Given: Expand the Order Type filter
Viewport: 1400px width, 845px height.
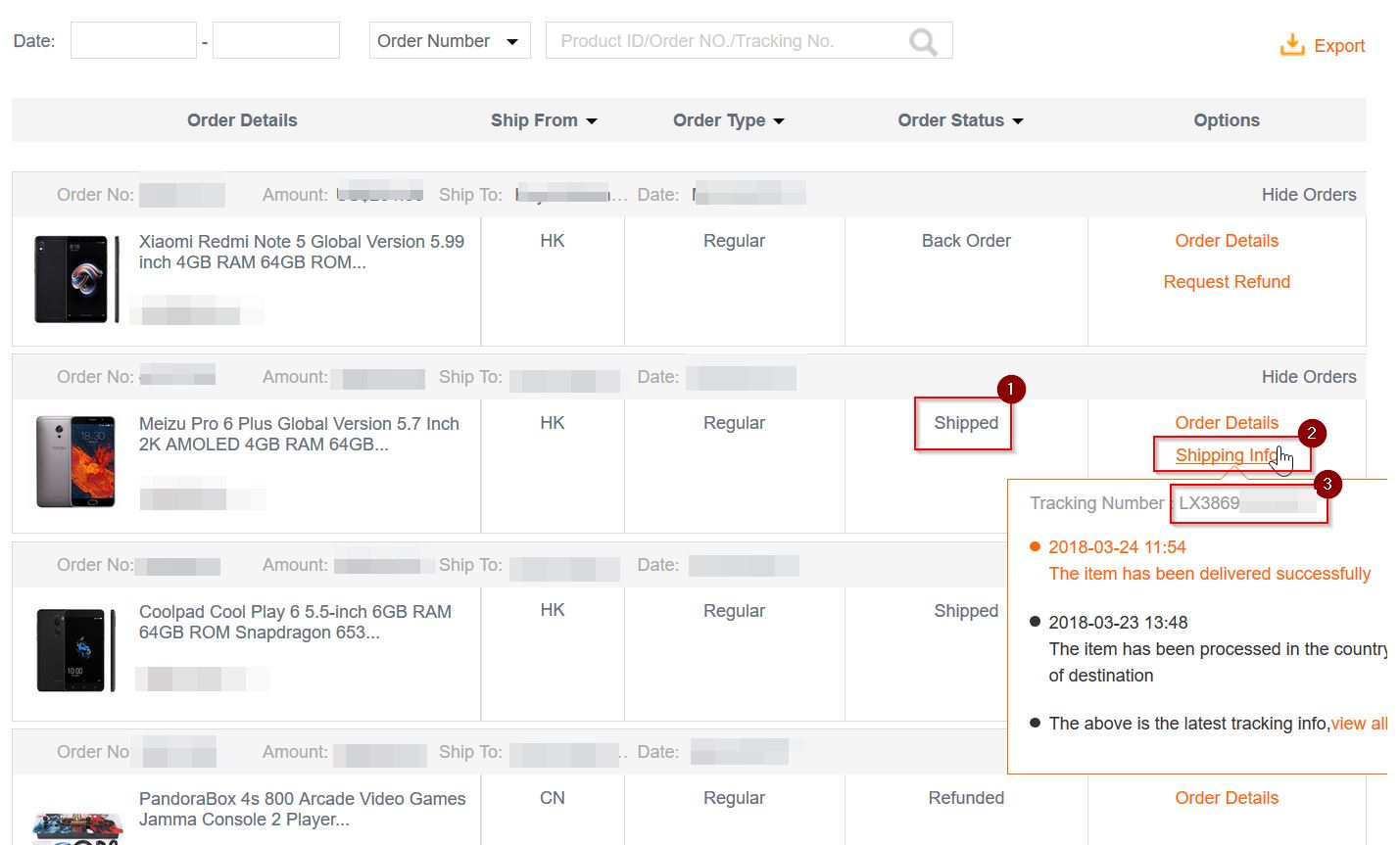Looking at the screenshot, I should click(729, 120).
